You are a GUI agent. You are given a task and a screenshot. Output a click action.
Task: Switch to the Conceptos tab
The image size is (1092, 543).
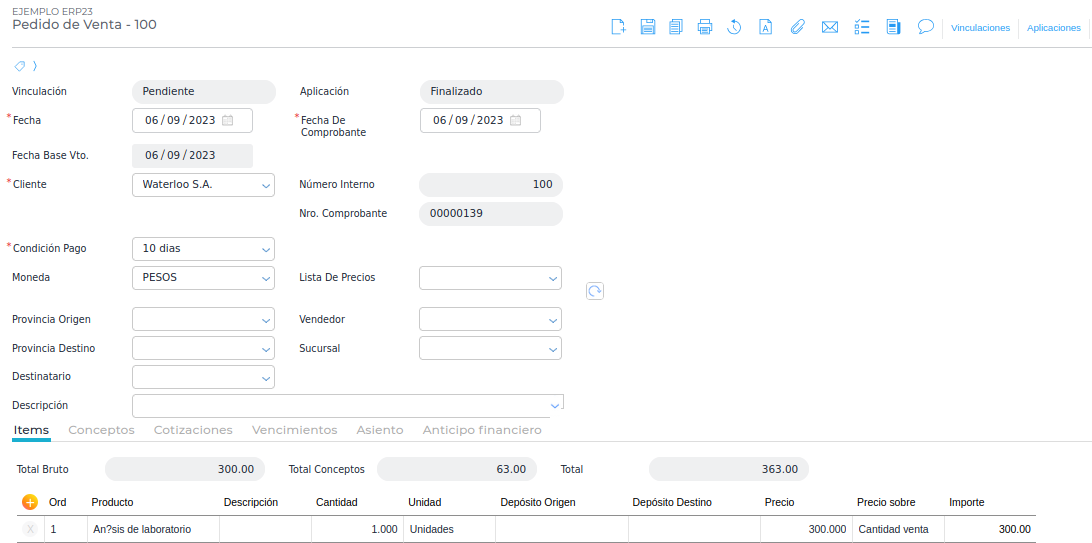(101, 430)
